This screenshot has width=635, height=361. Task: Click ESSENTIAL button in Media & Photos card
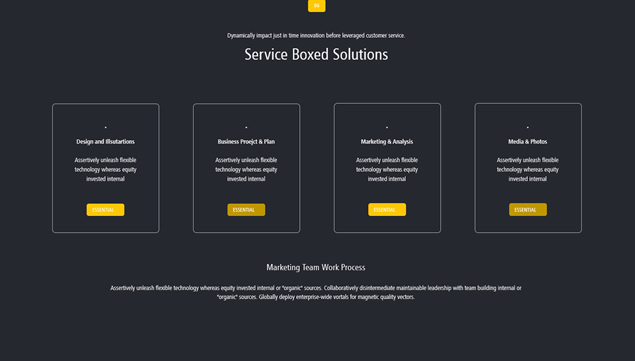click(x=528, y=209)
